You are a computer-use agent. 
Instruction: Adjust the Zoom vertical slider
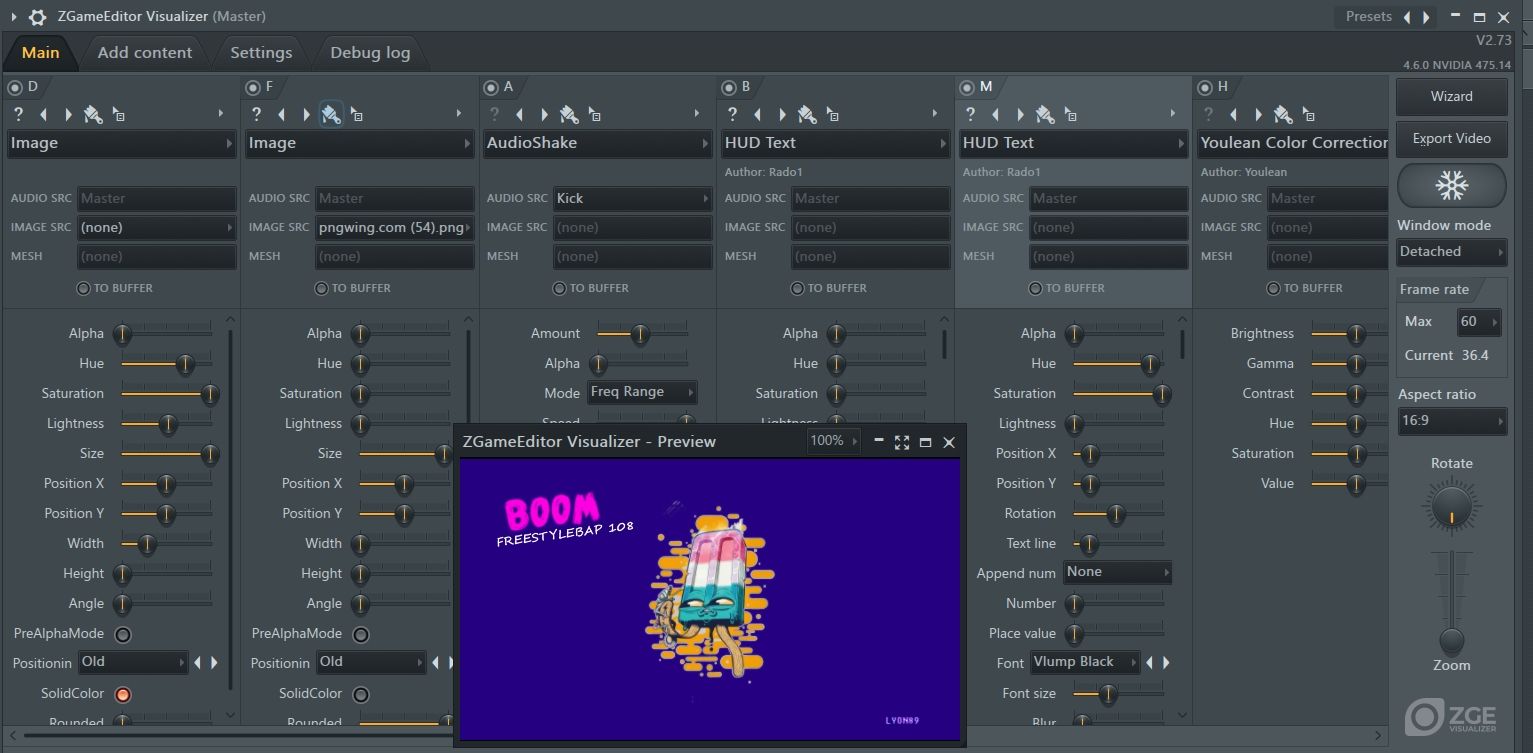[x=1451, y=603]
